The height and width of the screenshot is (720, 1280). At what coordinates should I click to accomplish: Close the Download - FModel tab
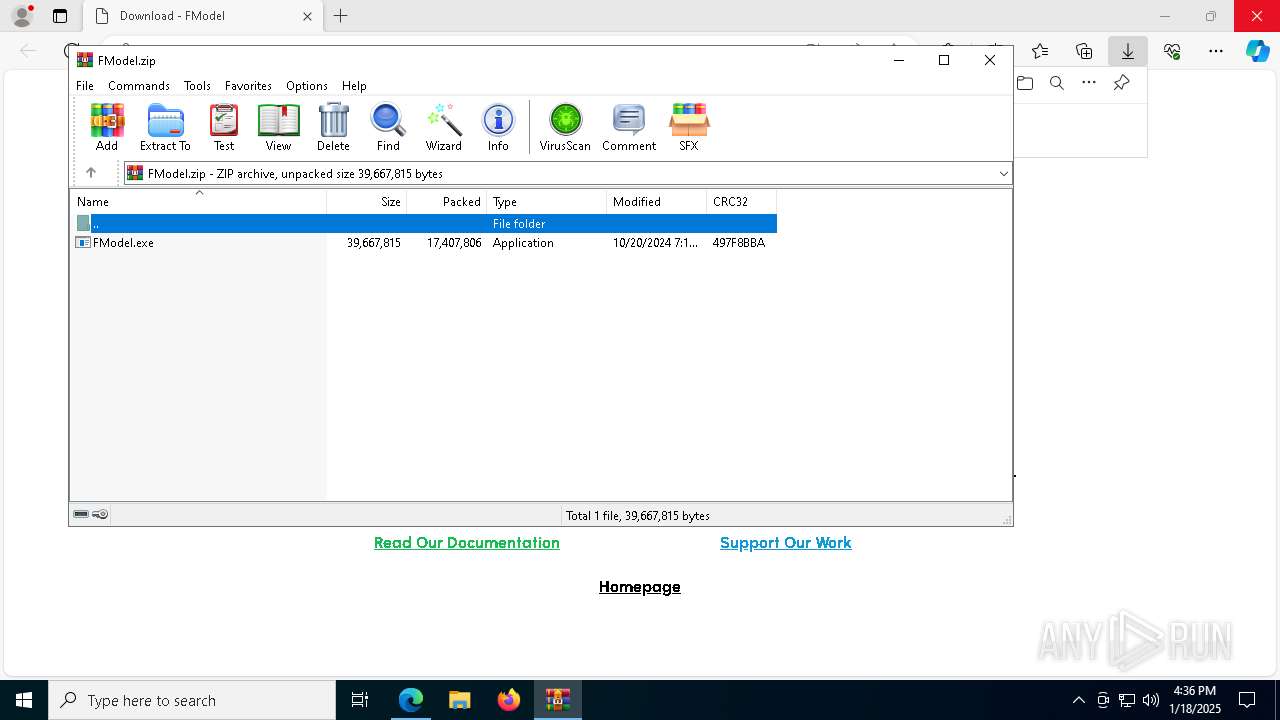[x=307, y=16]
